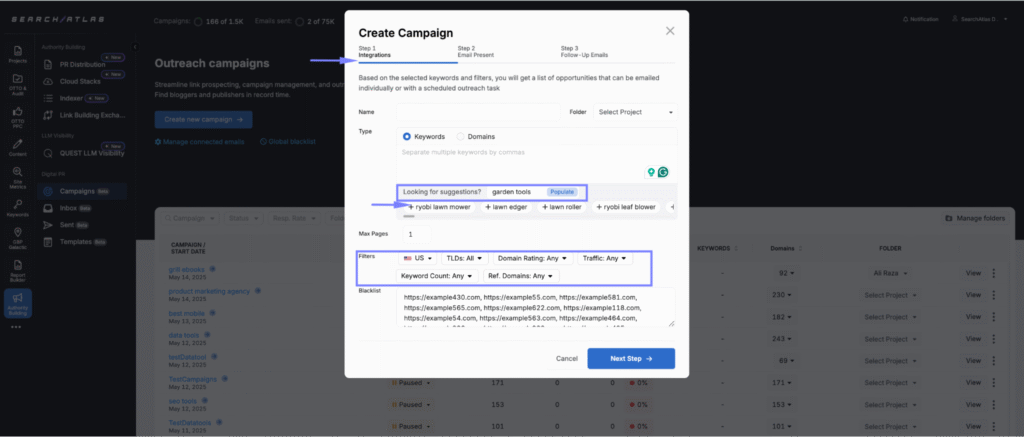Open Traffic: Any filter dropdown
1024x437 pixels.
click(x=605, y=259)
